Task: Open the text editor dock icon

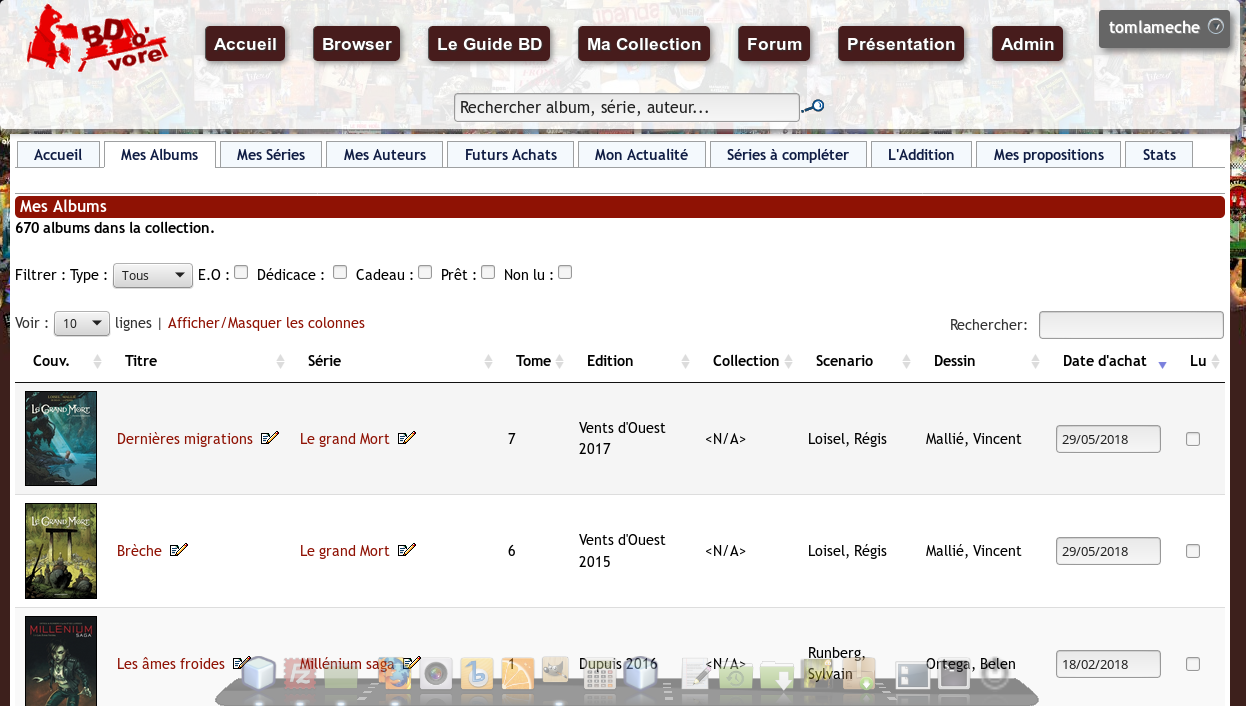Action: pos(695,674)
